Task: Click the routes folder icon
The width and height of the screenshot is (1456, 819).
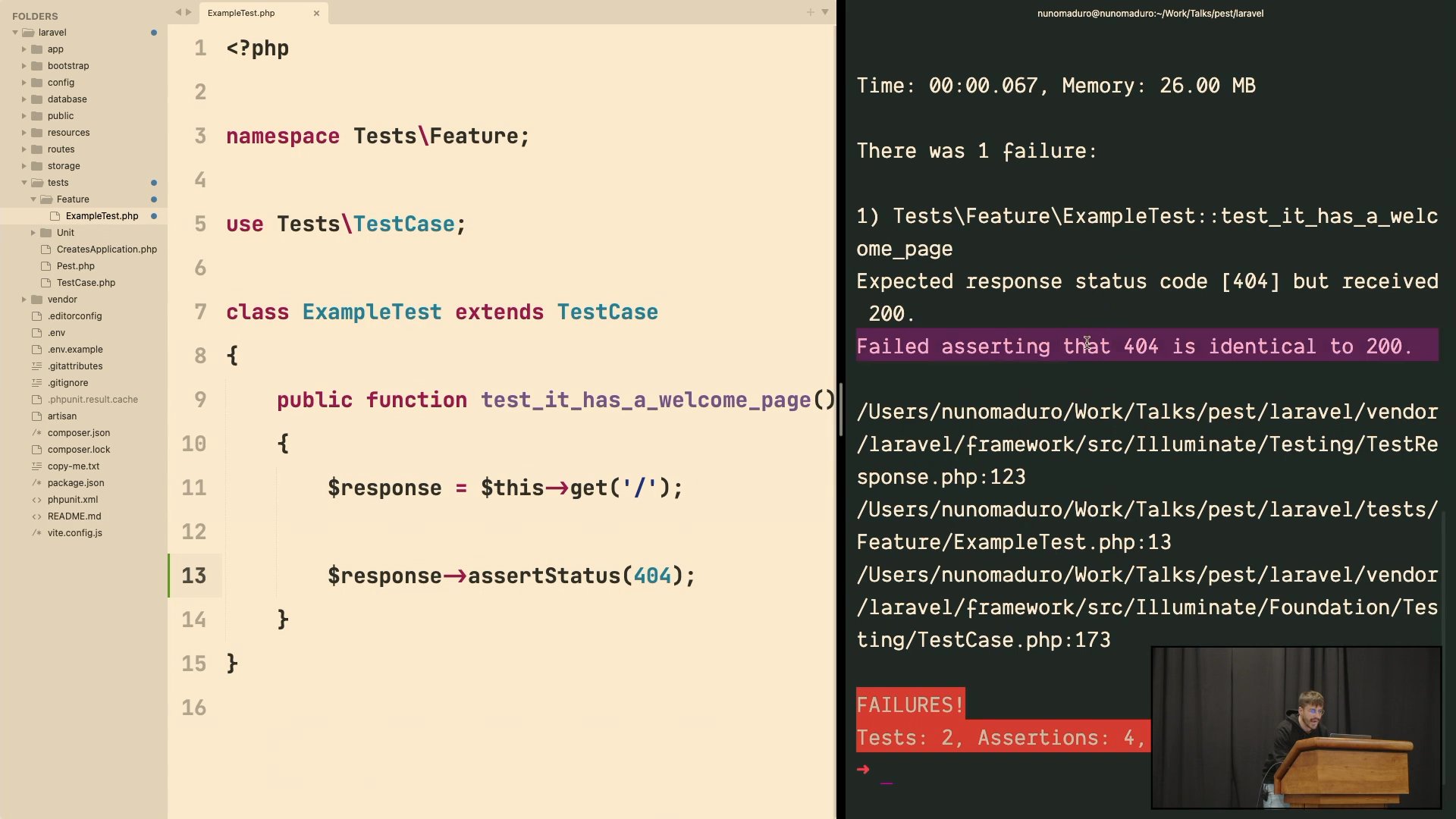Action: click(36, 149)
